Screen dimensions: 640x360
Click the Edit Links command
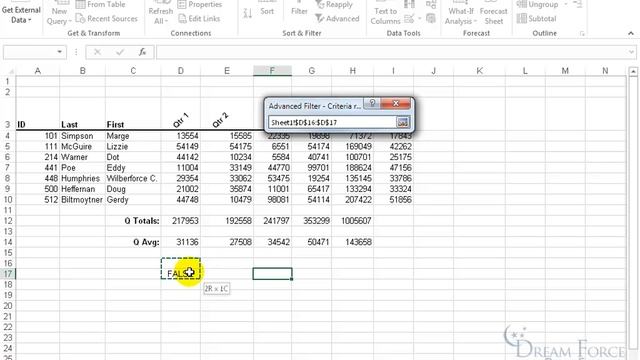[x=199, y=18]
